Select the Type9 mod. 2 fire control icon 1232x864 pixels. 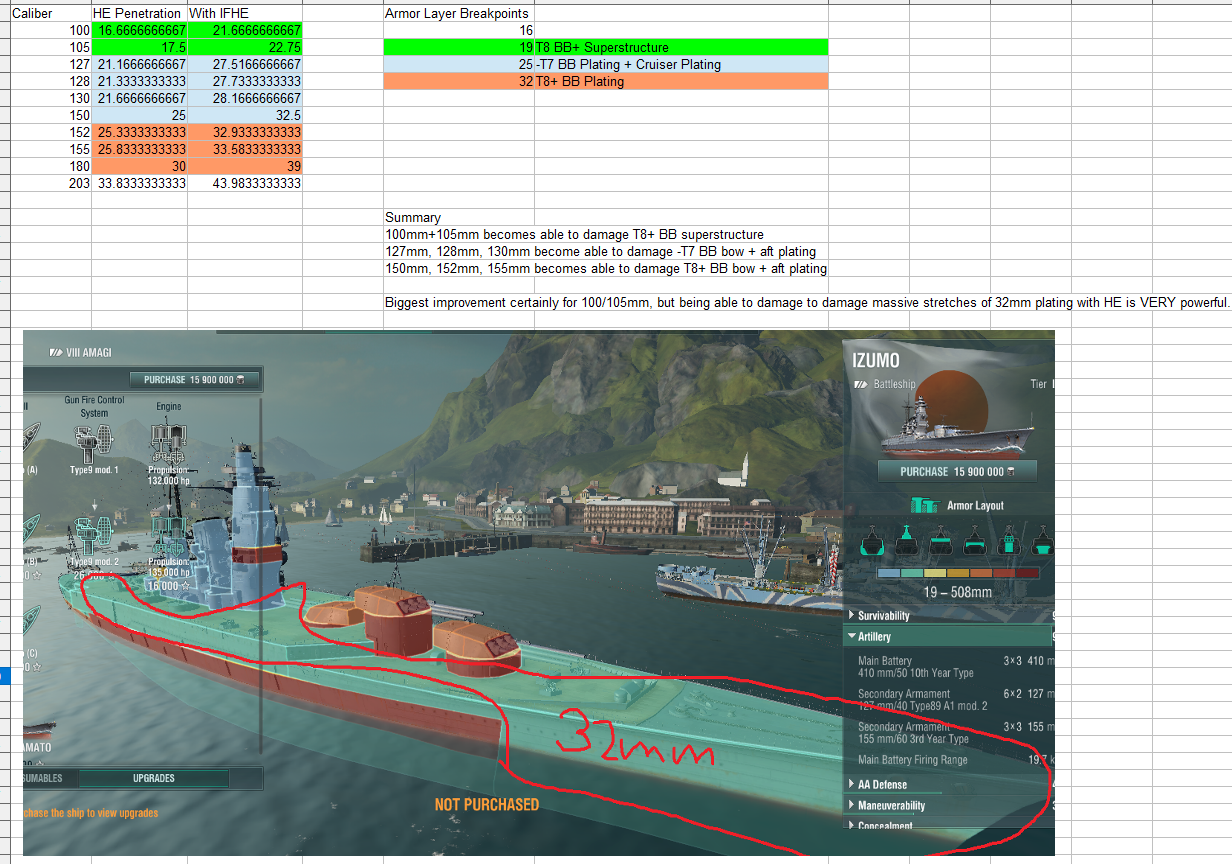coord(94,537)
